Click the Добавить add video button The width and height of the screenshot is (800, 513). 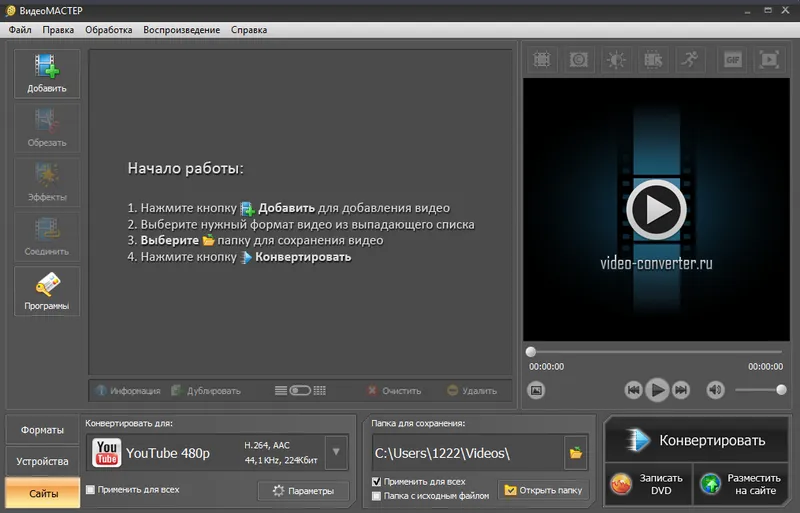(x=47, y=74)
